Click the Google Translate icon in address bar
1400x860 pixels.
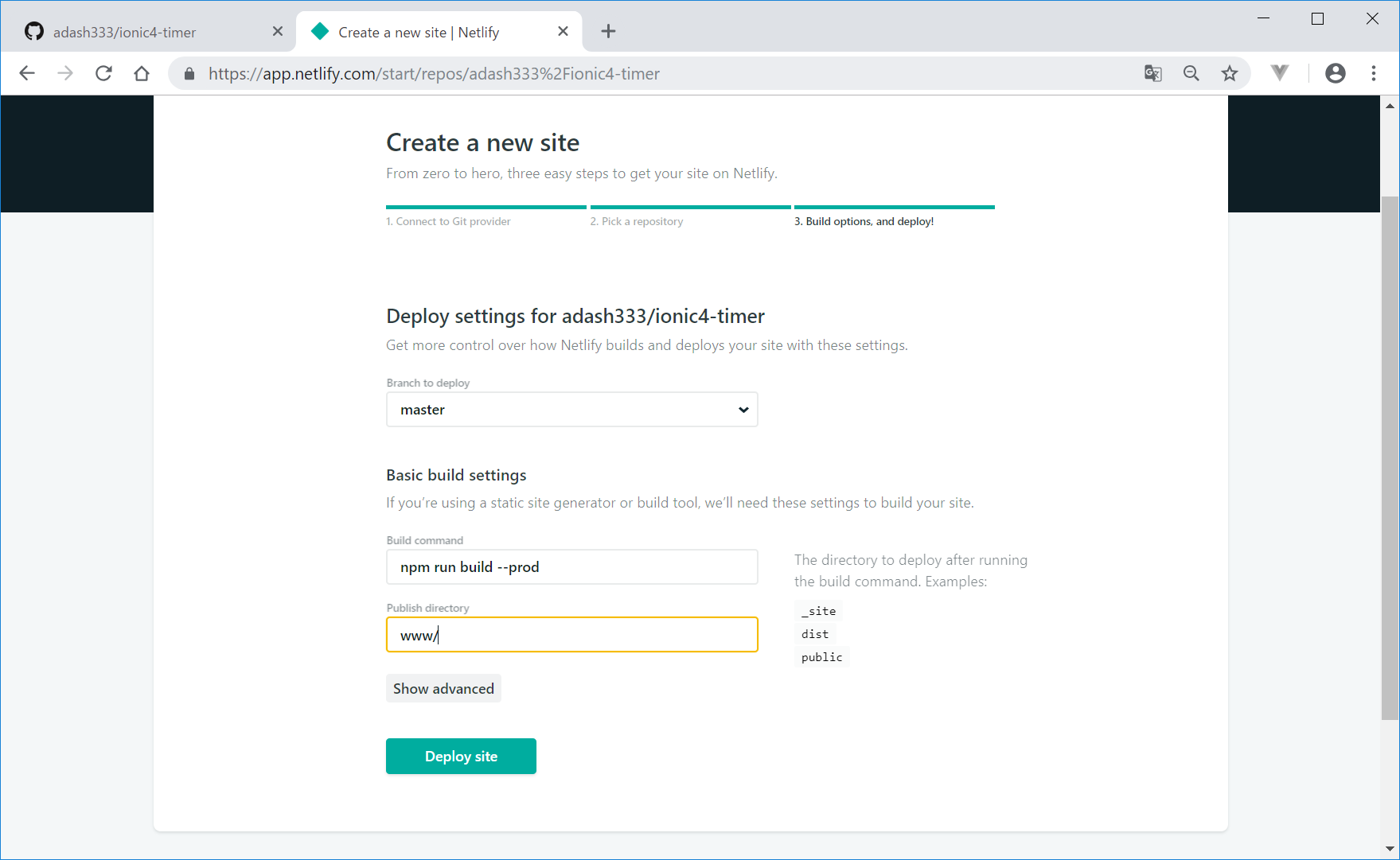click(1152, 73)
